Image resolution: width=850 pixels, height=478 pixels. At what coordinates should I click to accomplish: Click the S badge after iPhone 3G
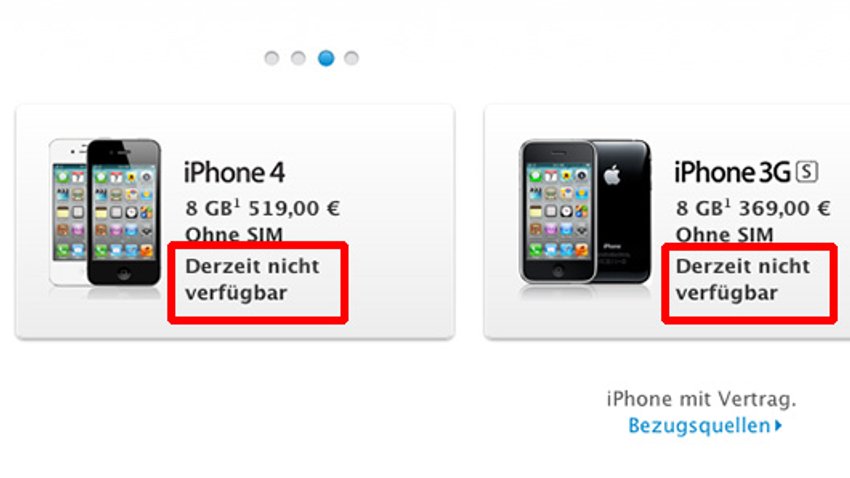807,172
